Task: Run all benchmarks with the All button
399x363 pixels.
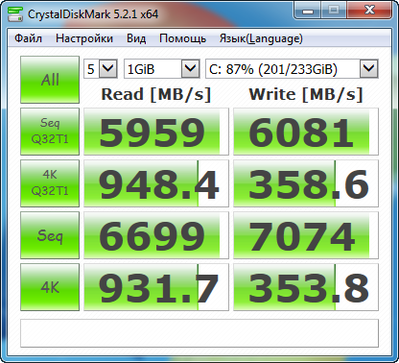Action: tap(50, 80)
